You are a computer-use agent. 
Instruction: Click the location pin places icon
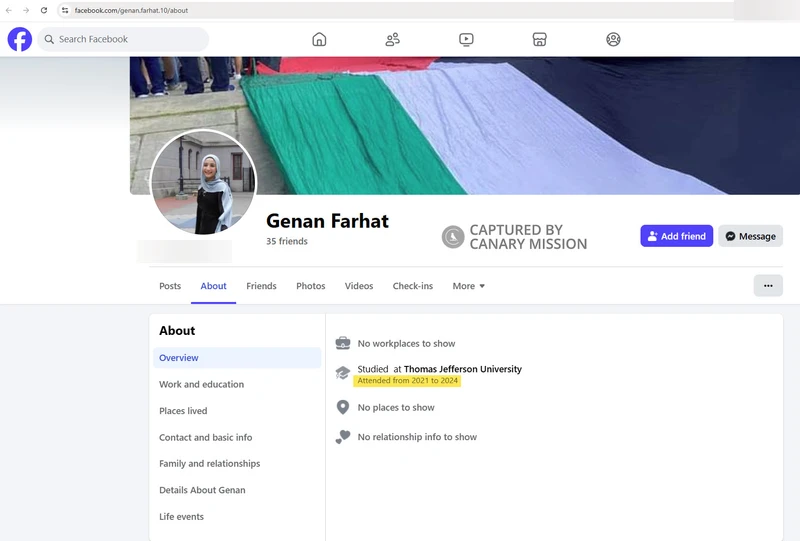tap(343, 407)
